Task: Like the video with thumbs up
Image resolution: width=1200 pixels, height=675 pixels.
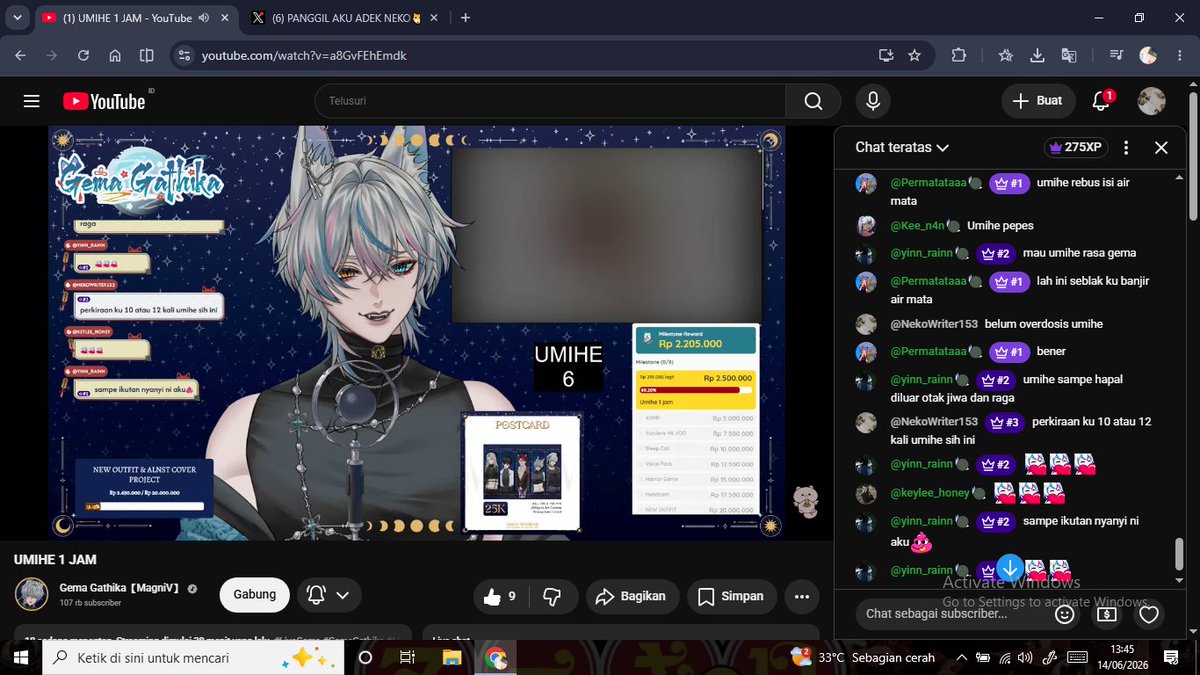Action: click(500, 596)
